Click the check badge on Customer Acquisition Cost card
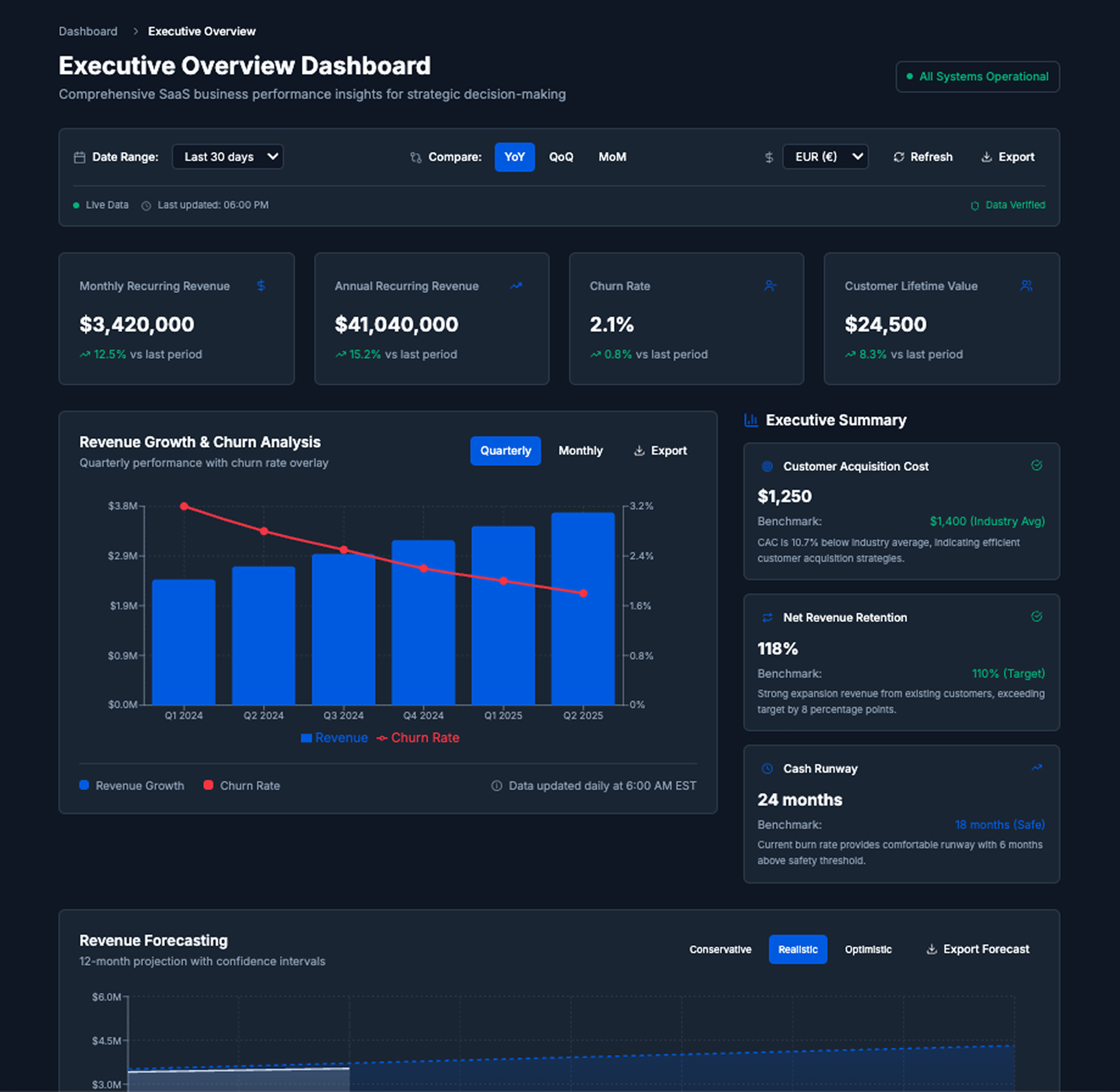 pos(1036,465)
